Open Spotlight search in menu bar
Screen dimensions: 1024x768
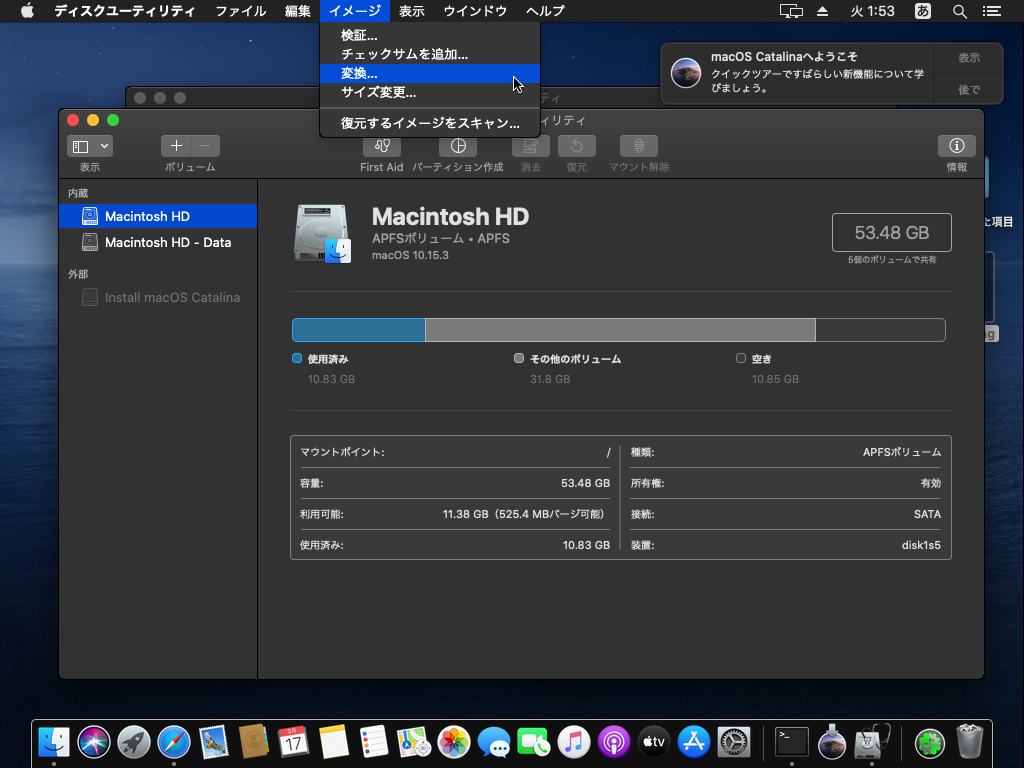[x=959, y=11]
